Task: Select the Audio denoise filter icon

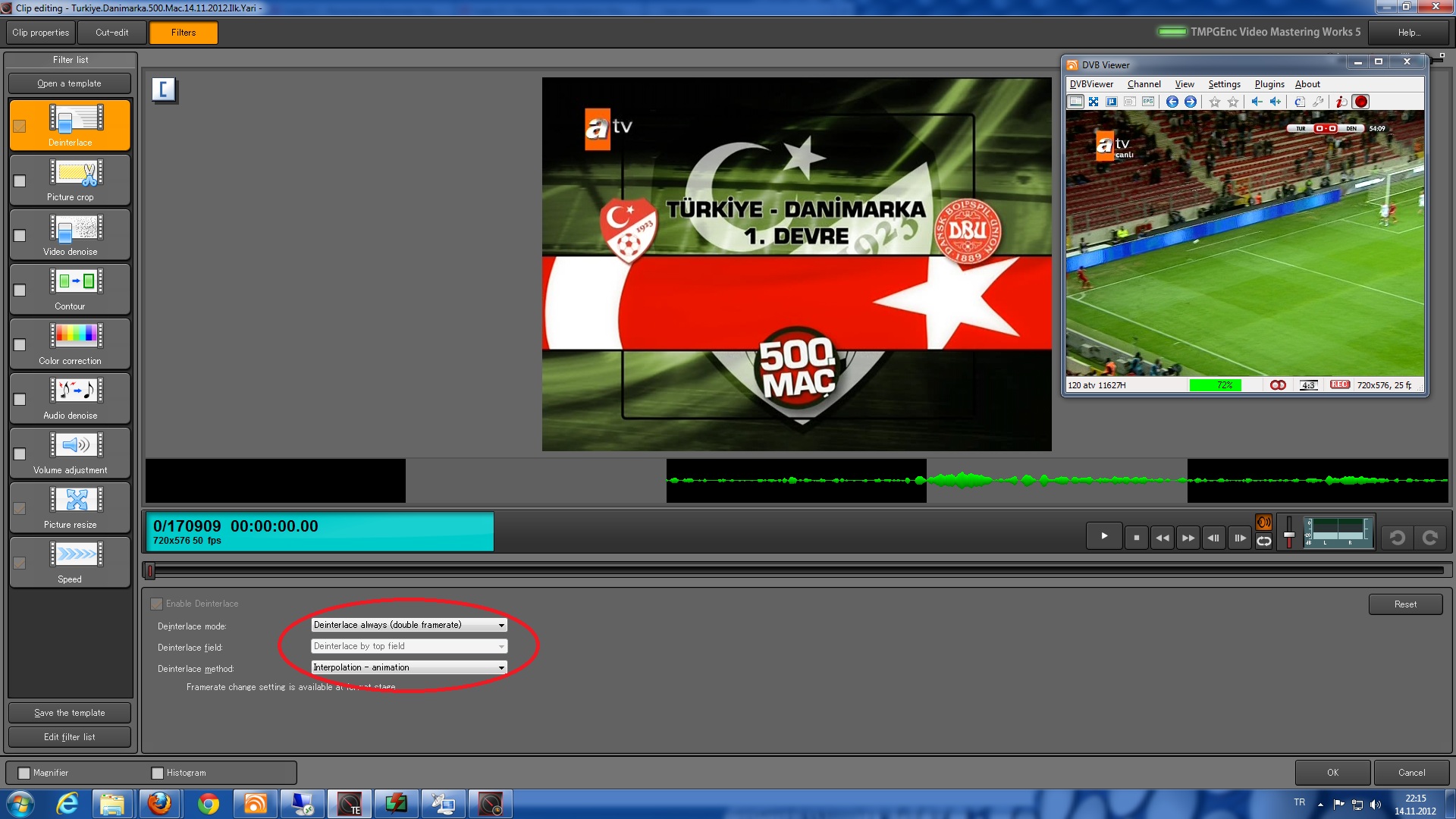Action: coord(77,391)
